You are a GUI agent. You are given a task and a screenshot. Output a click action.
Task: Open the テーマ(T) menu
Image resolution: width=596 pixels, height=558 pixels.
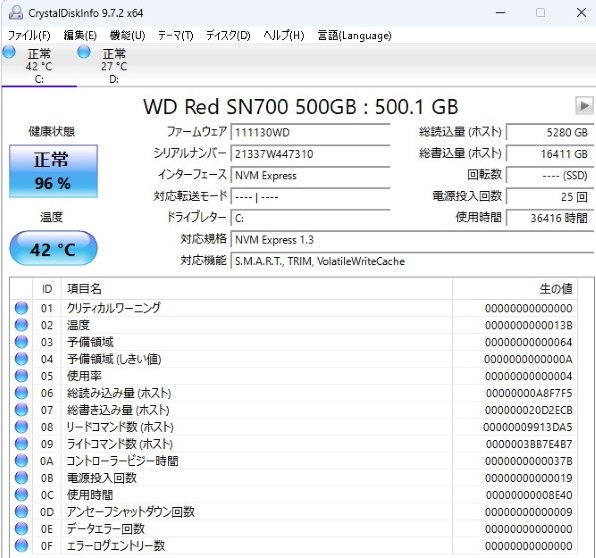click(176, 35)
